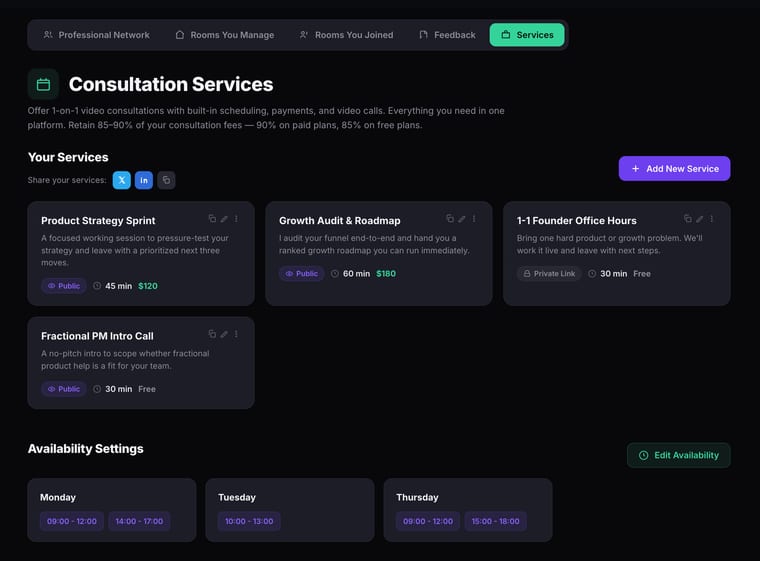Click the $180 price on Growth Audit

386,274
